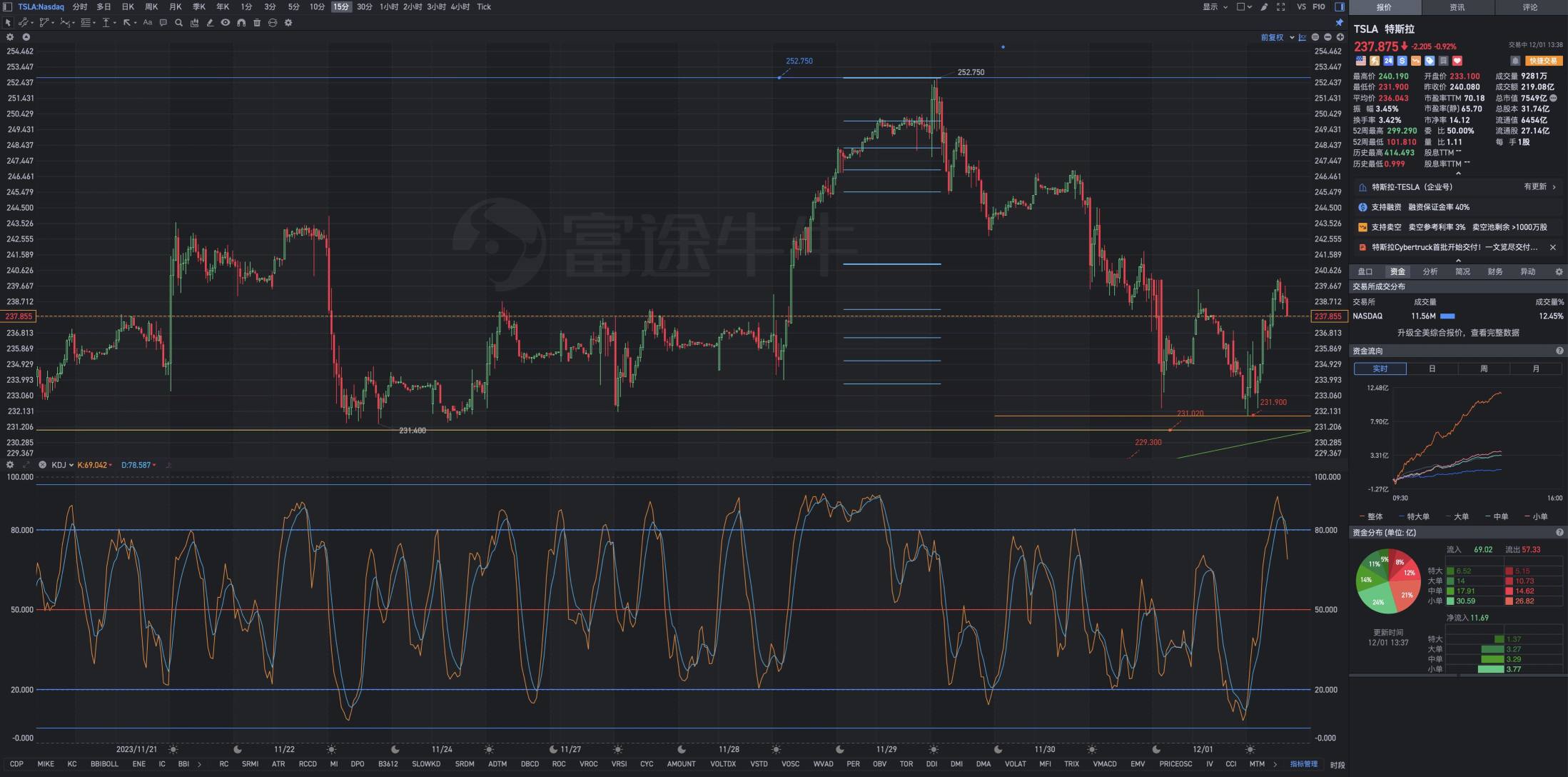Open 资金流向 help question mark
This screenshot has height=777, width=1568.
(1559, 351)
